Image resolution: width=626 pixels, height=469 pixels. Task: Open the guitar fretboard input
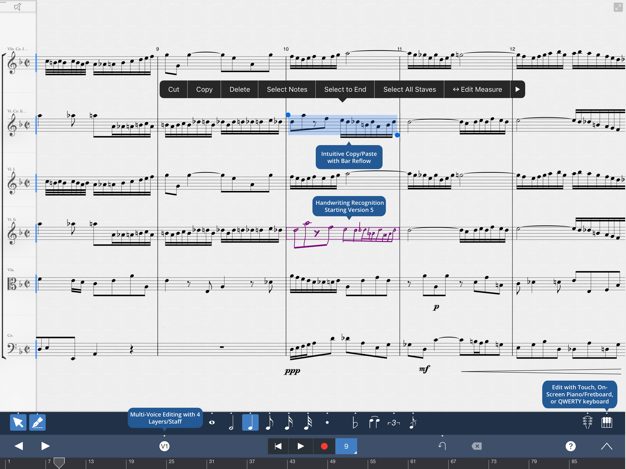pyautogui.click(x=588, y=422)
